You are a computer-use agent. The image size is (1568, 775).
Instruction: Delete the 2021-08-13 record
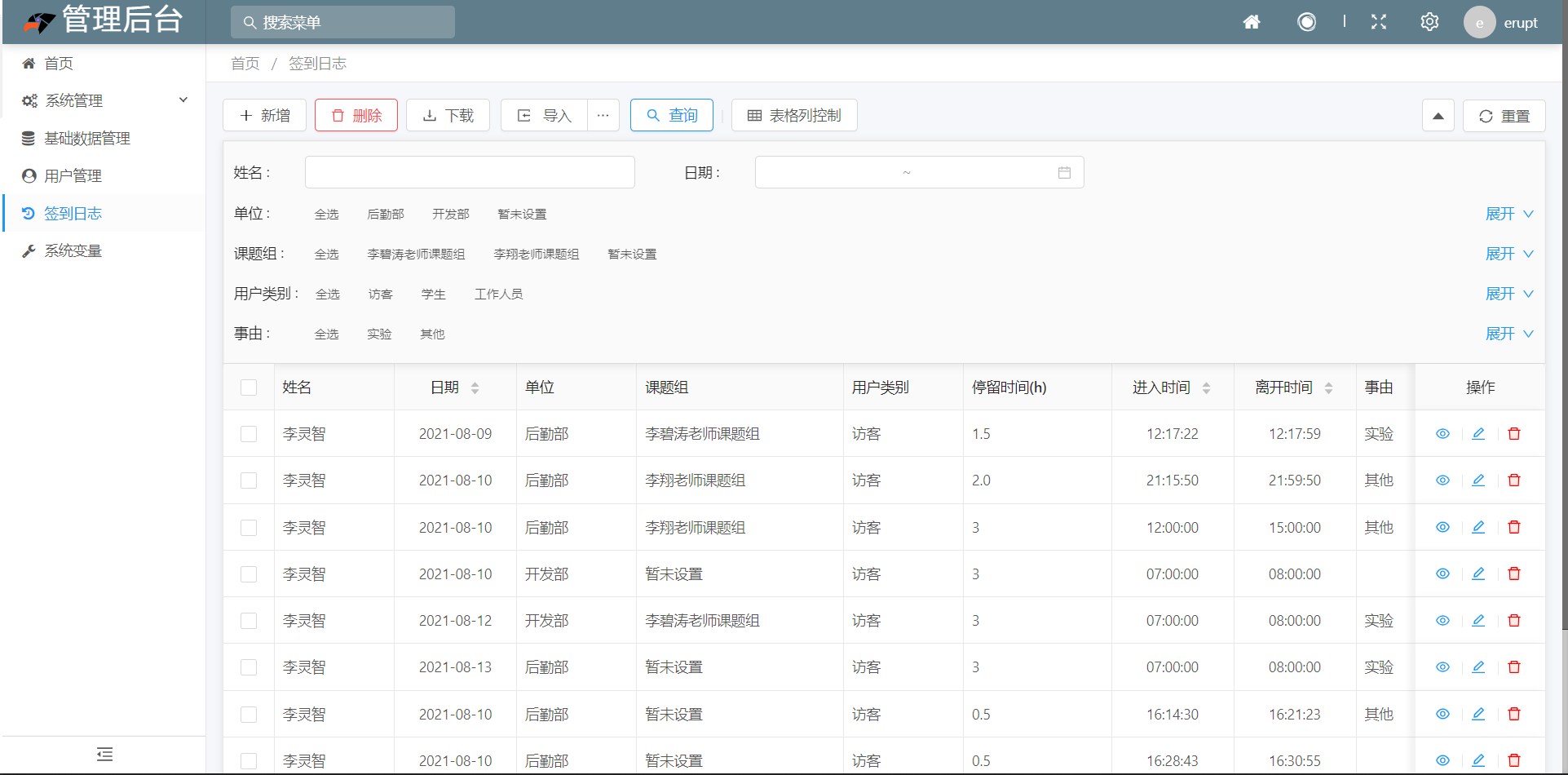tap(1514, 667)
